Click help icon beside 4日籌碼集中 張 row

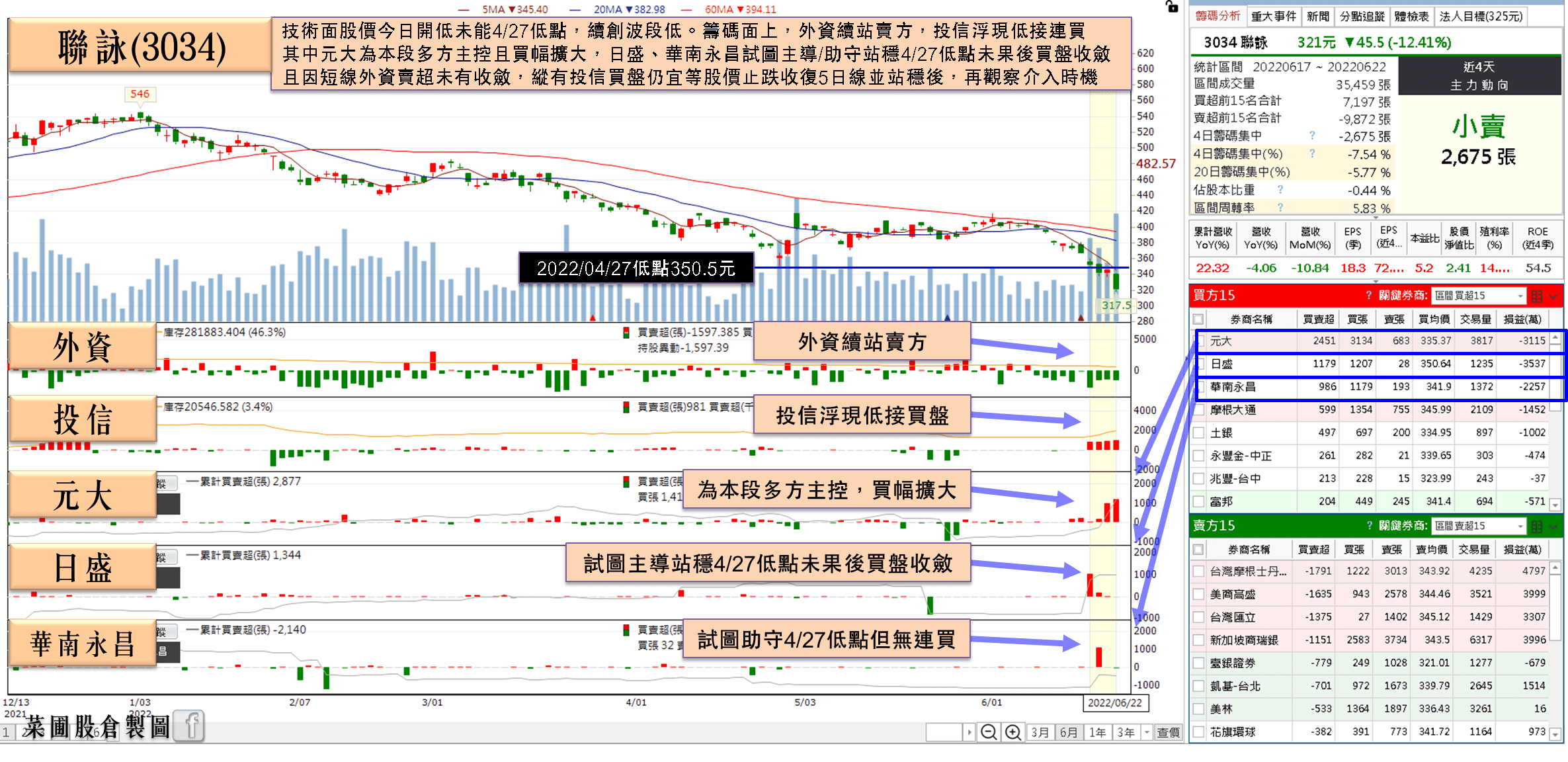(1312, 135)
